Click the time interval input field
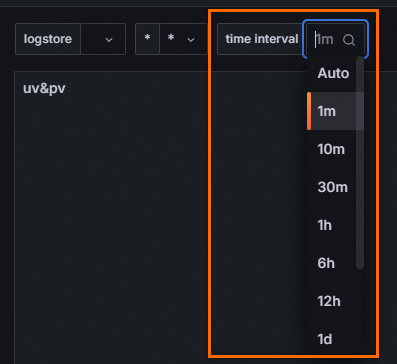The width and height of the screenshot is (397, 364). 335,39
